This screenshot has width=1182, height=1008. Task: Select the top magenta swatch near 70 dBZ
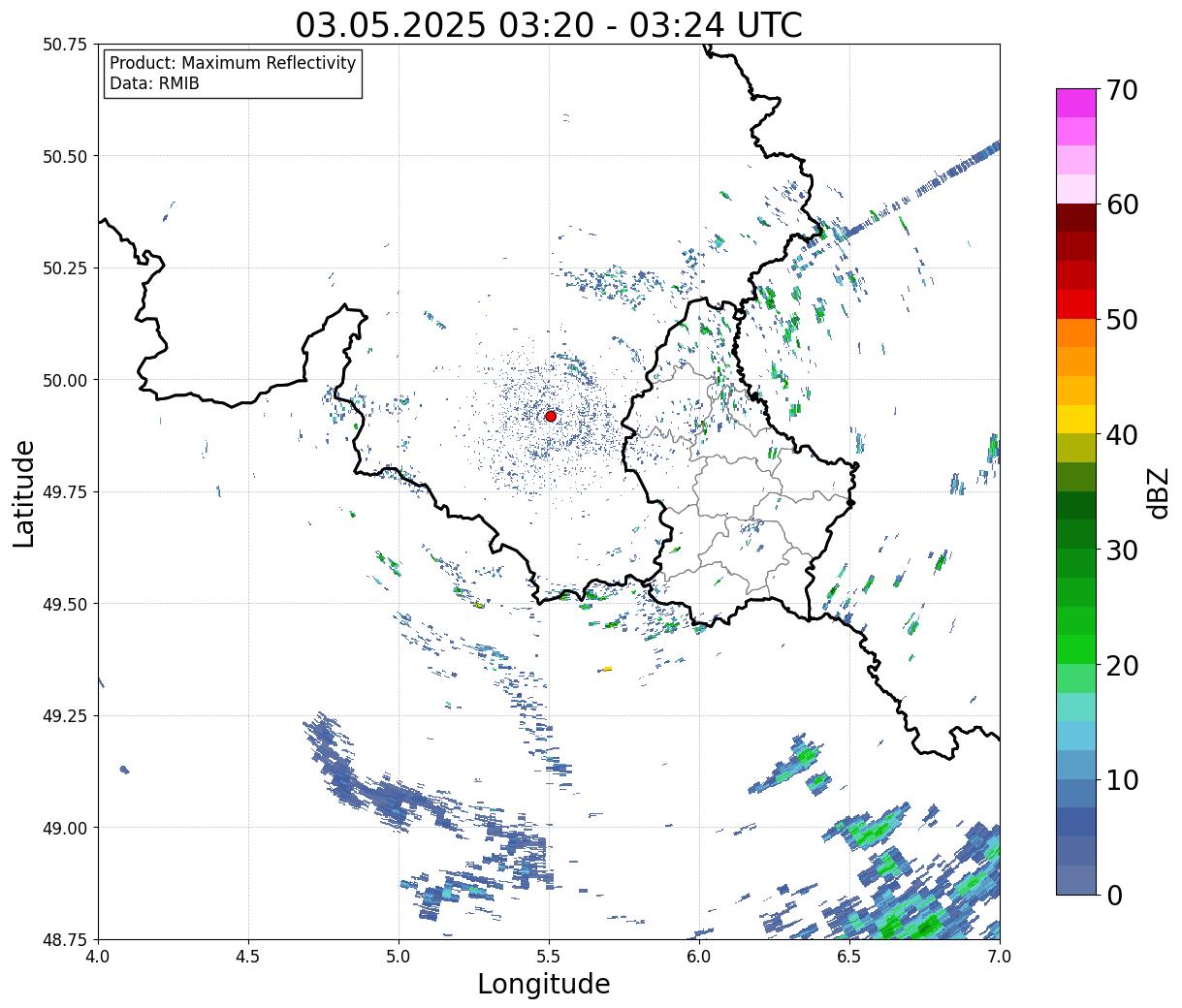(x=1076, y=103)
